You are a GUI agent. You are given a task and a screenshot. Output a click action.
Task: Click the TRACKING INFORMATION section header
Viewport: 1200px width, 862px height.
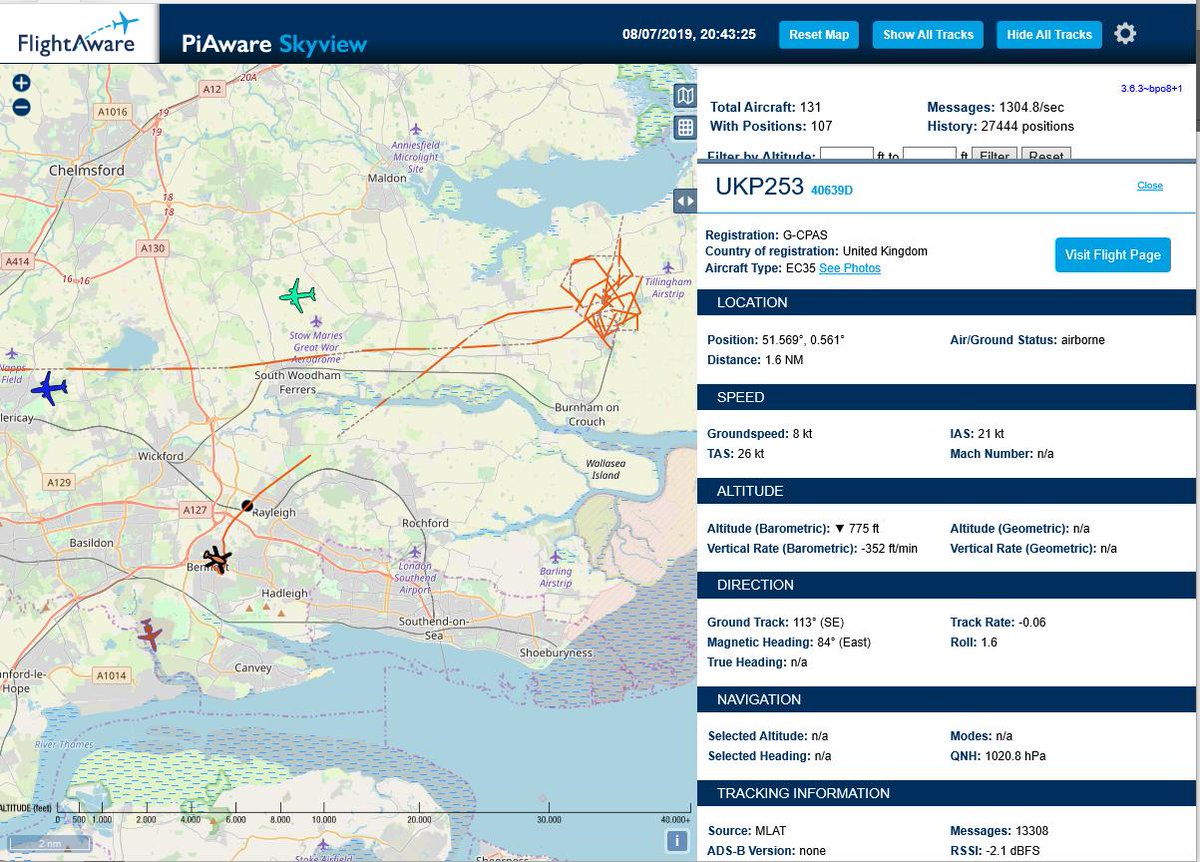(947, 793)
